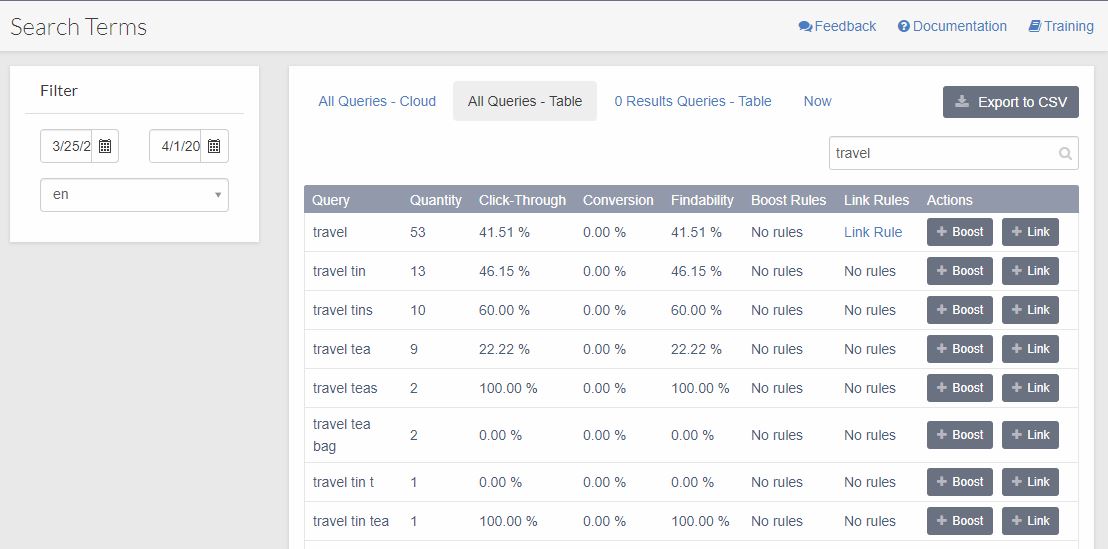Click the search magnifier icon
1108x549 pixels.
(x=1065, y=154)
